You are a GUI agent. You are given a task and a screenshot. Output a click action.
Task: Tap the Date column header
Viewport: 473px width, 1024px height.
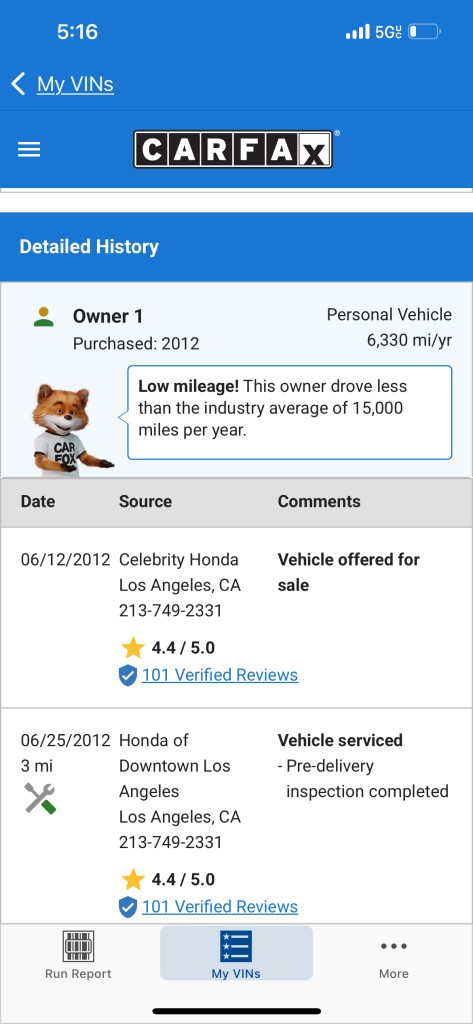pos(38,502)
